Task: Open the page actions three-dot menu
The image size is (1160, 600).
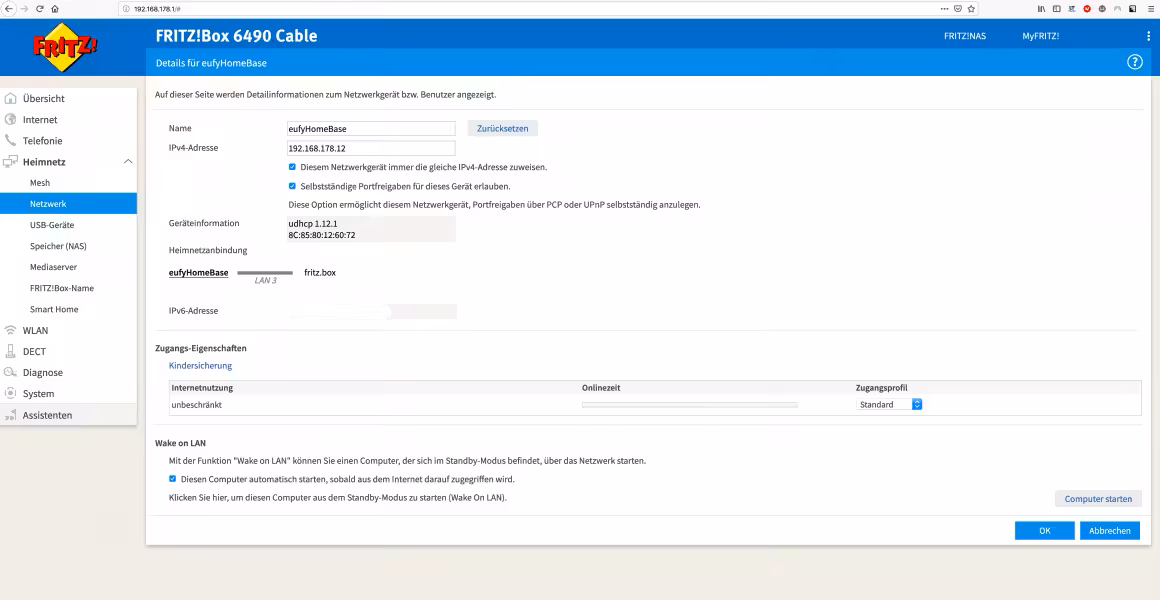Action: (x=944, y=9)
